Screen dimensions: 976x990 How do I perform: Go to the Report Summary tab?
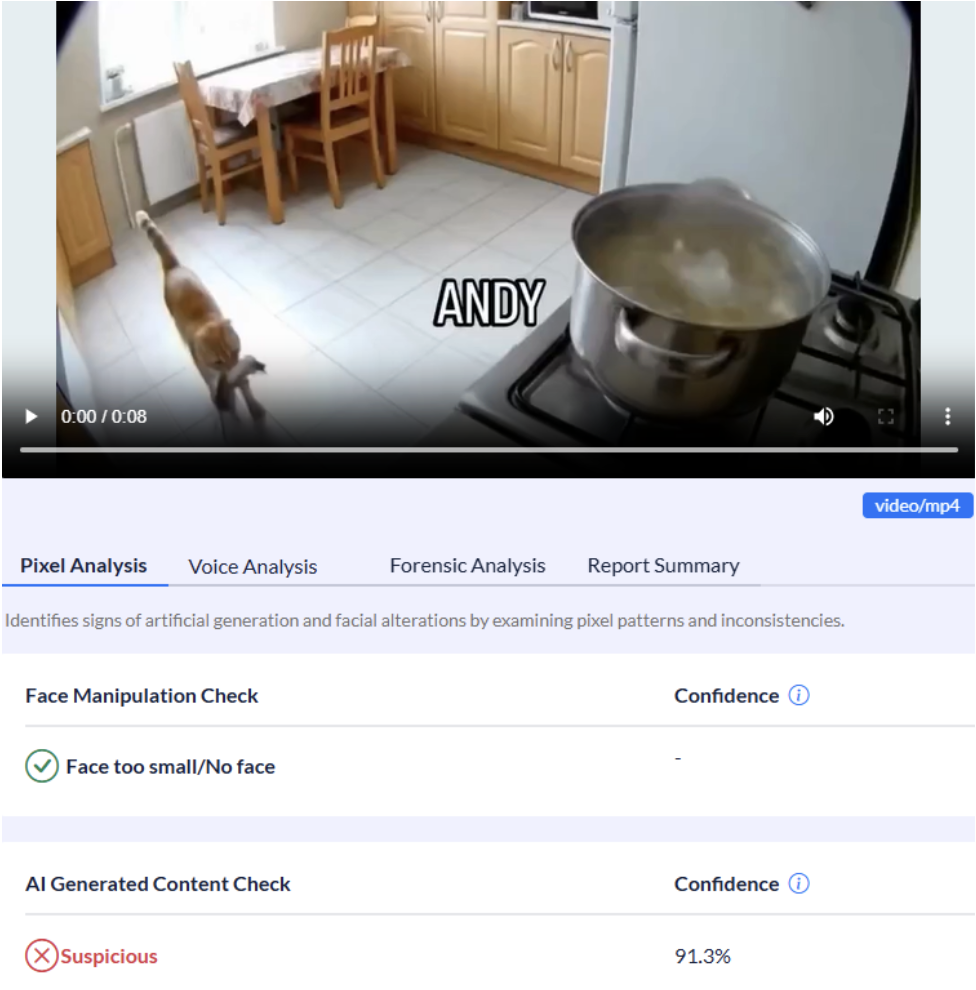pyautogui.click(x=663, y=566)
